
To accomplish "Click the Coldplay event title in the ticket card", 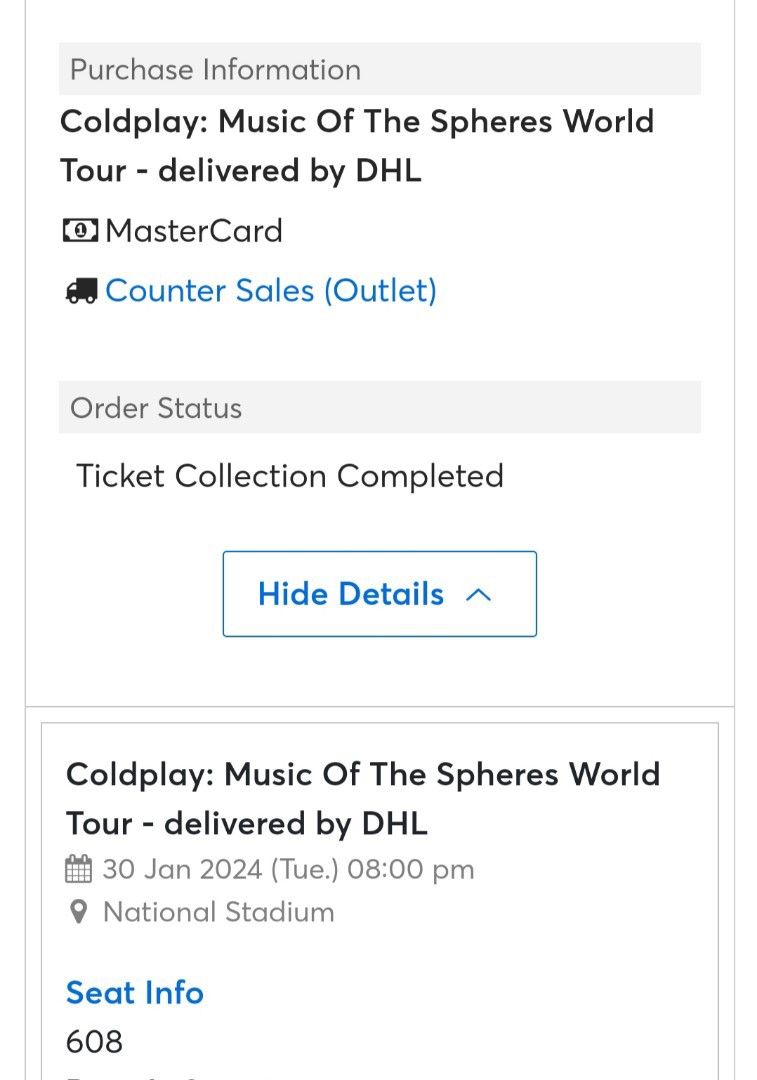I will [x=363, y=798].
